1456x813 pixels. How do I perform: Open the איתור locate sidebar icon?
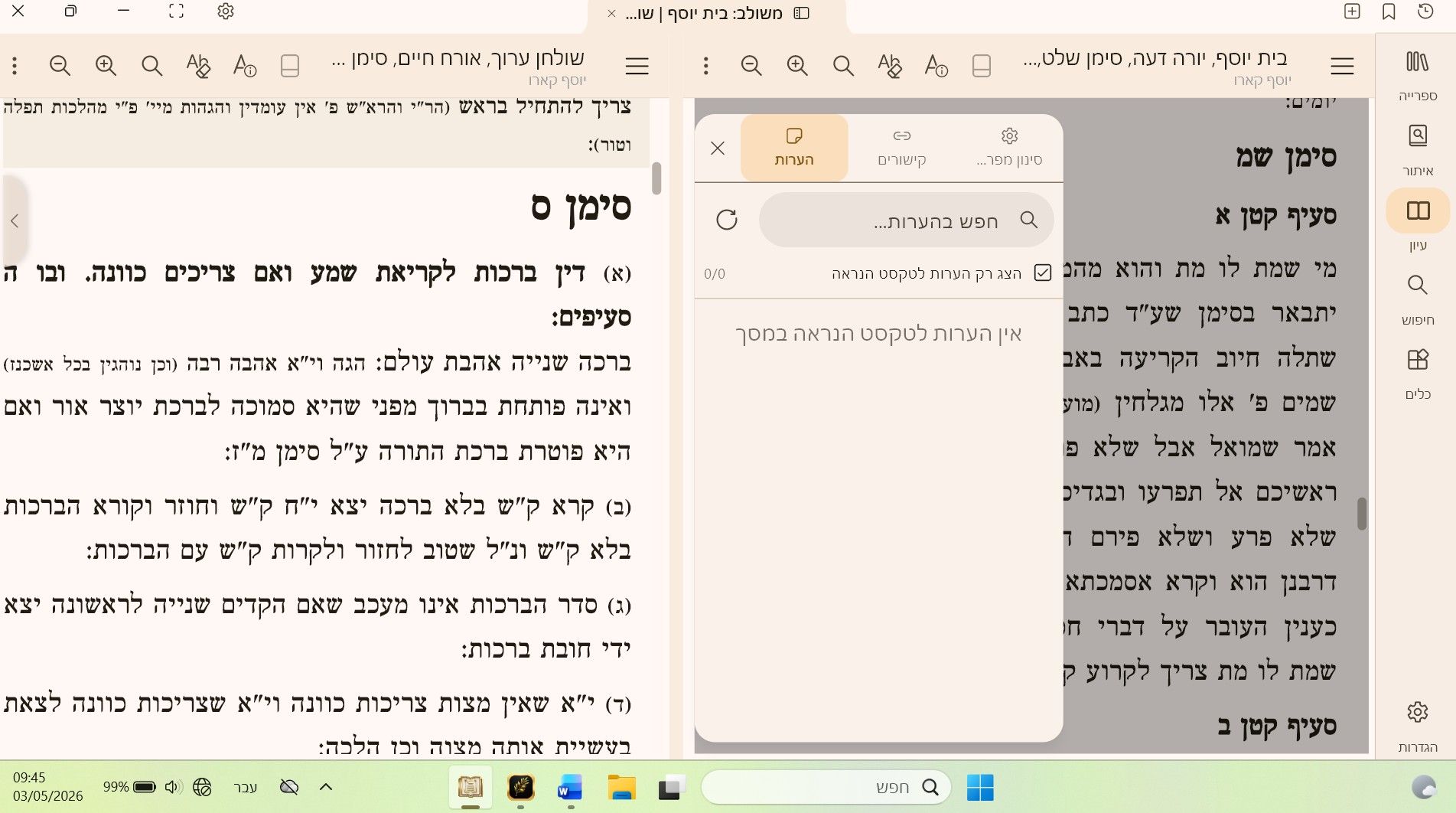[1417, 149]
